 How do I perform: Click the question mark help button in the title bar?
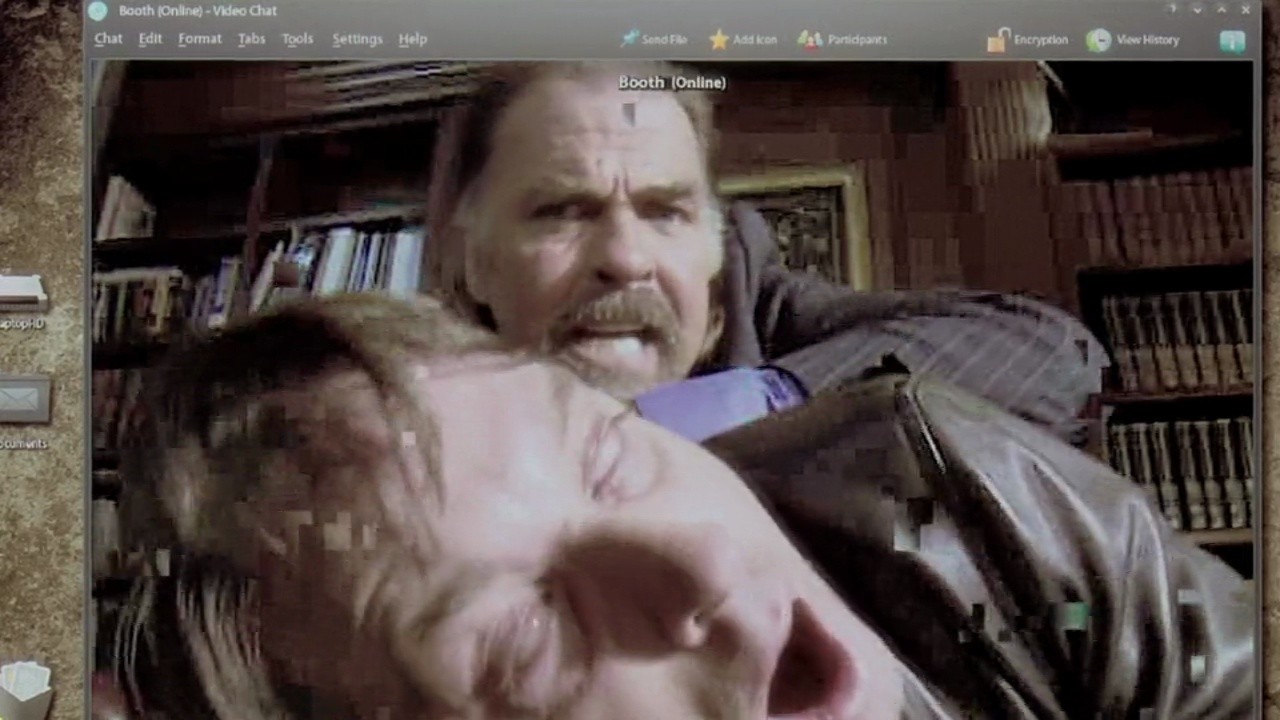[1172, 9]
